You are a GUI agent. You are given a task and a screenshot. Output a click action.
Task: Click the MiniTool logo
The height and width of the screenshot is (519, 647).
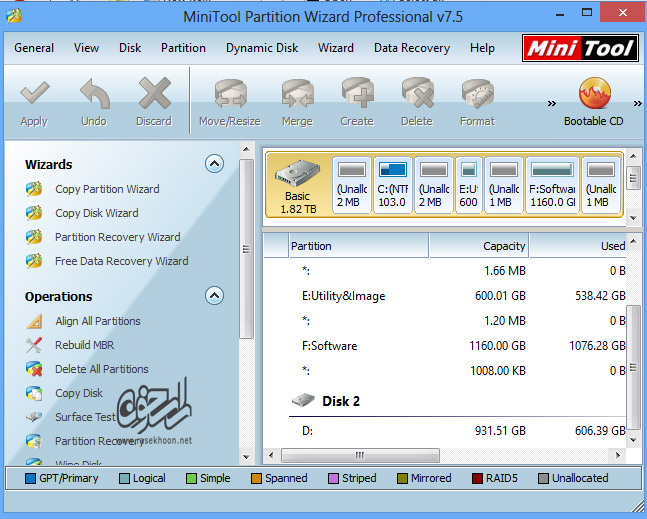[581, 48]
